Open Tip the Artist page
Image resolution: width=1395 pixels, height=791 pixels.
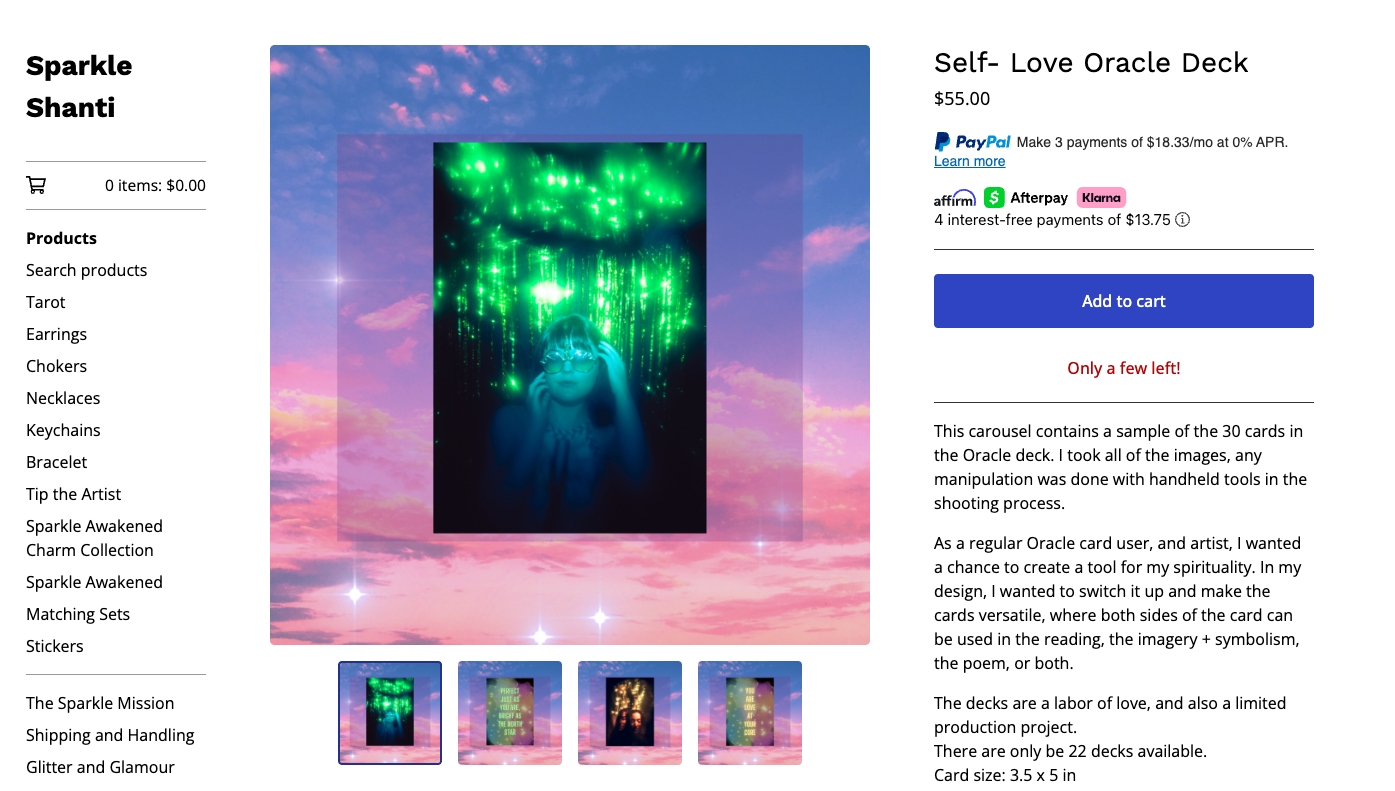73,494
